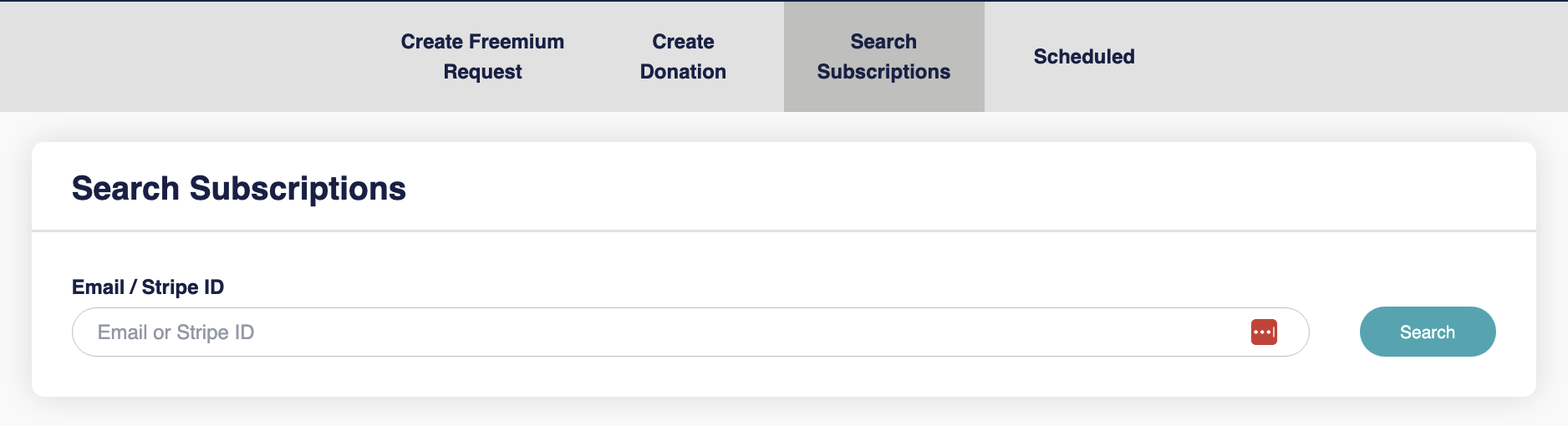Click "Stripe ID" in the field label

tap(183, 287)
